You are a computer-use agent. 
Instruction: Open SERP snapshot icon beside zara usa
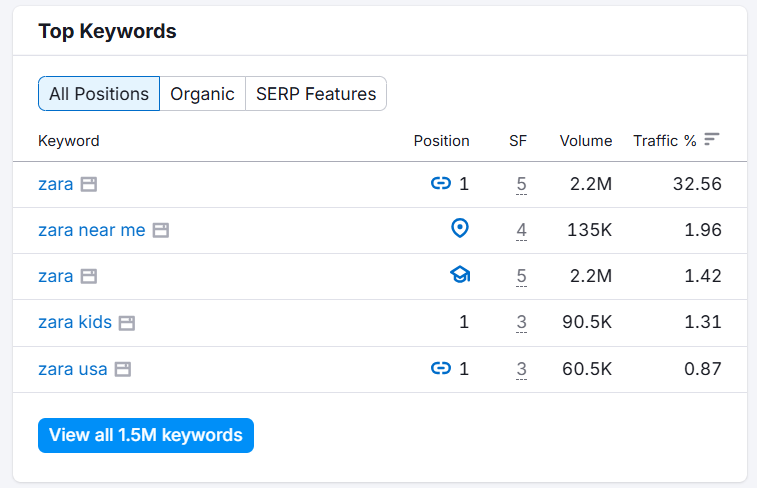click(123, 369)
